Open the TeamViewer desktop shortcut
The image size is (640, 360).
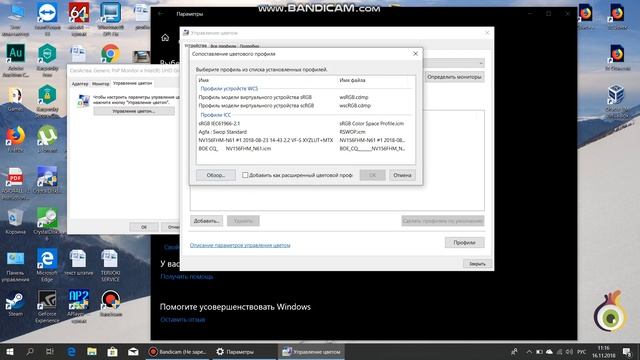pos(47,13)
